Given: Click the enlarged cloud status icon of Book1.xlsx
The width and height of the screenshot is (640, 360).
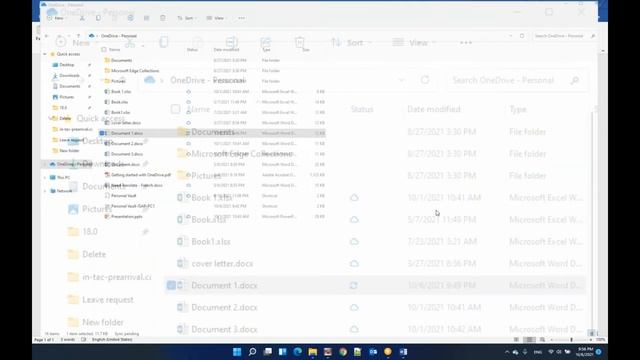Looking at the screenshot, I should coord(354,242).
